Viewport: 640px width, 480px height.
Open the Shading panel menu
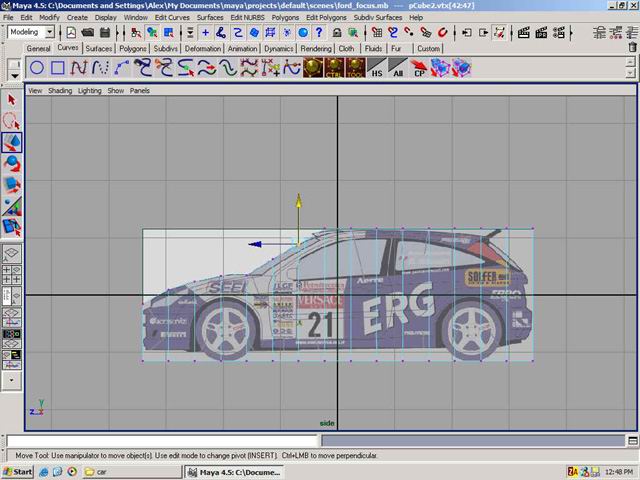[x=60, y=90]
